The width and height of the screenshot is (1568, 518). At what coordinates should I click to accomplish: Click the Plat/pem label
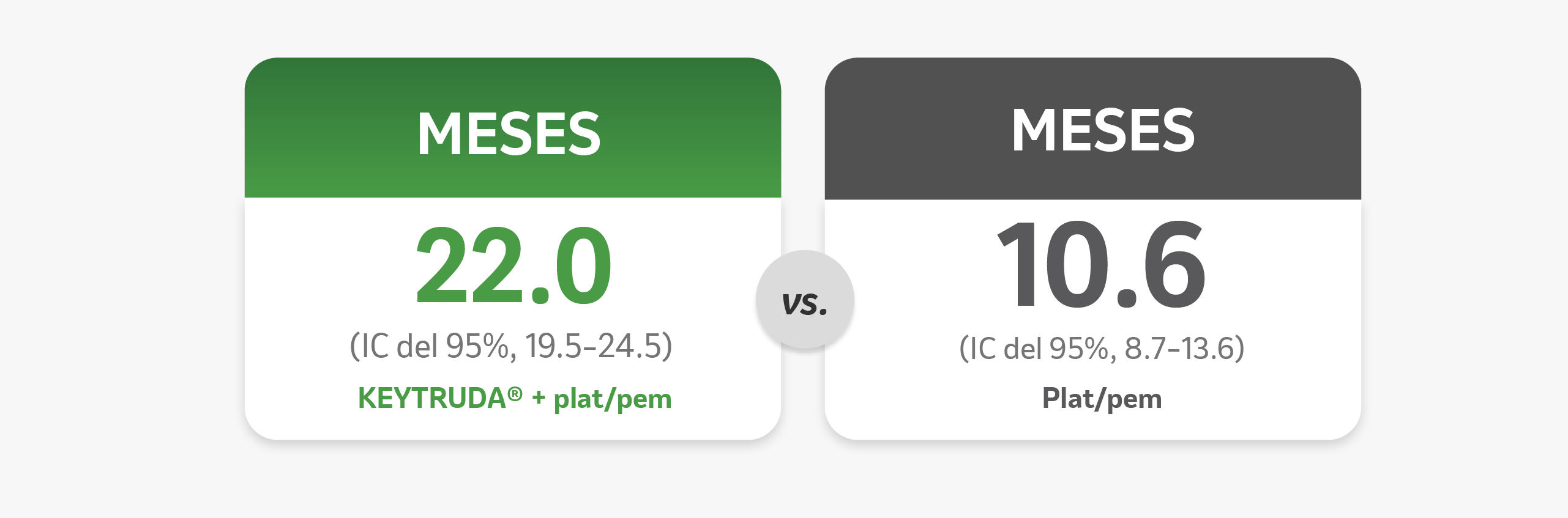click(x=1102, y=398)
